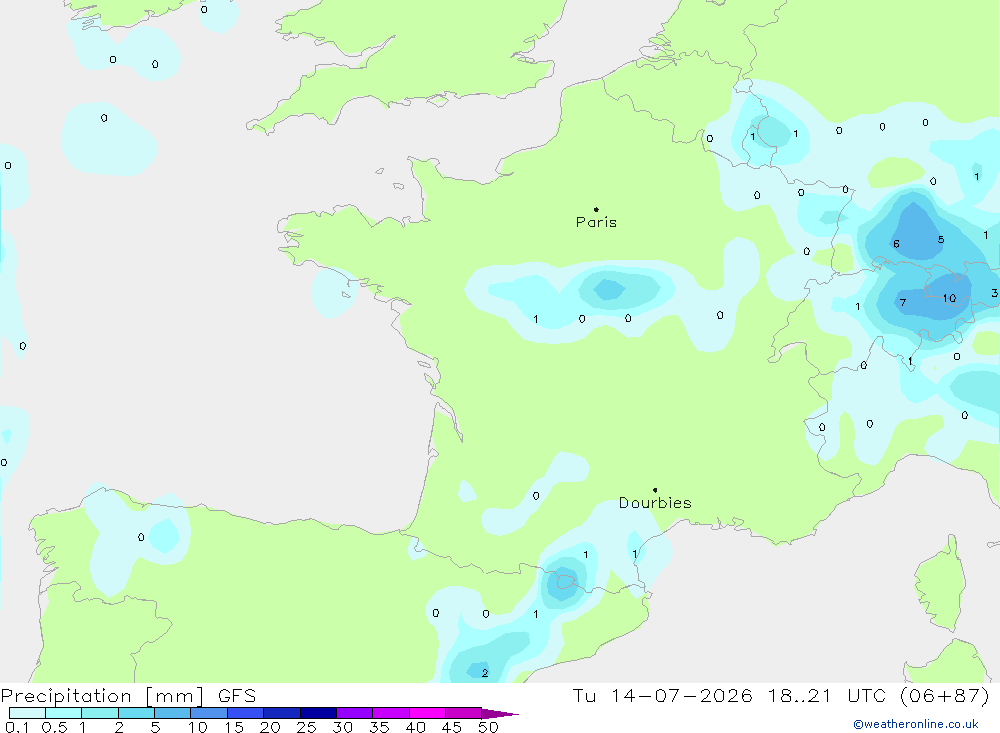Image resolution: width=1000 pixels, height=733 pixels.
Task: Click the Paris city label
Action: 596,222
